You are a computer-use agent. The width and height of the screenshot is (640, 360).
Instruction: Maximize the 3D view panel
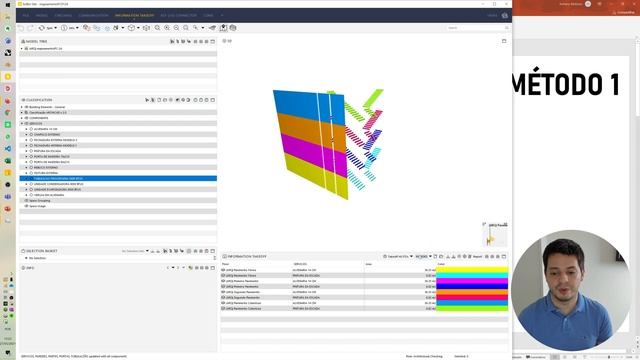click(x=504, y=41)
